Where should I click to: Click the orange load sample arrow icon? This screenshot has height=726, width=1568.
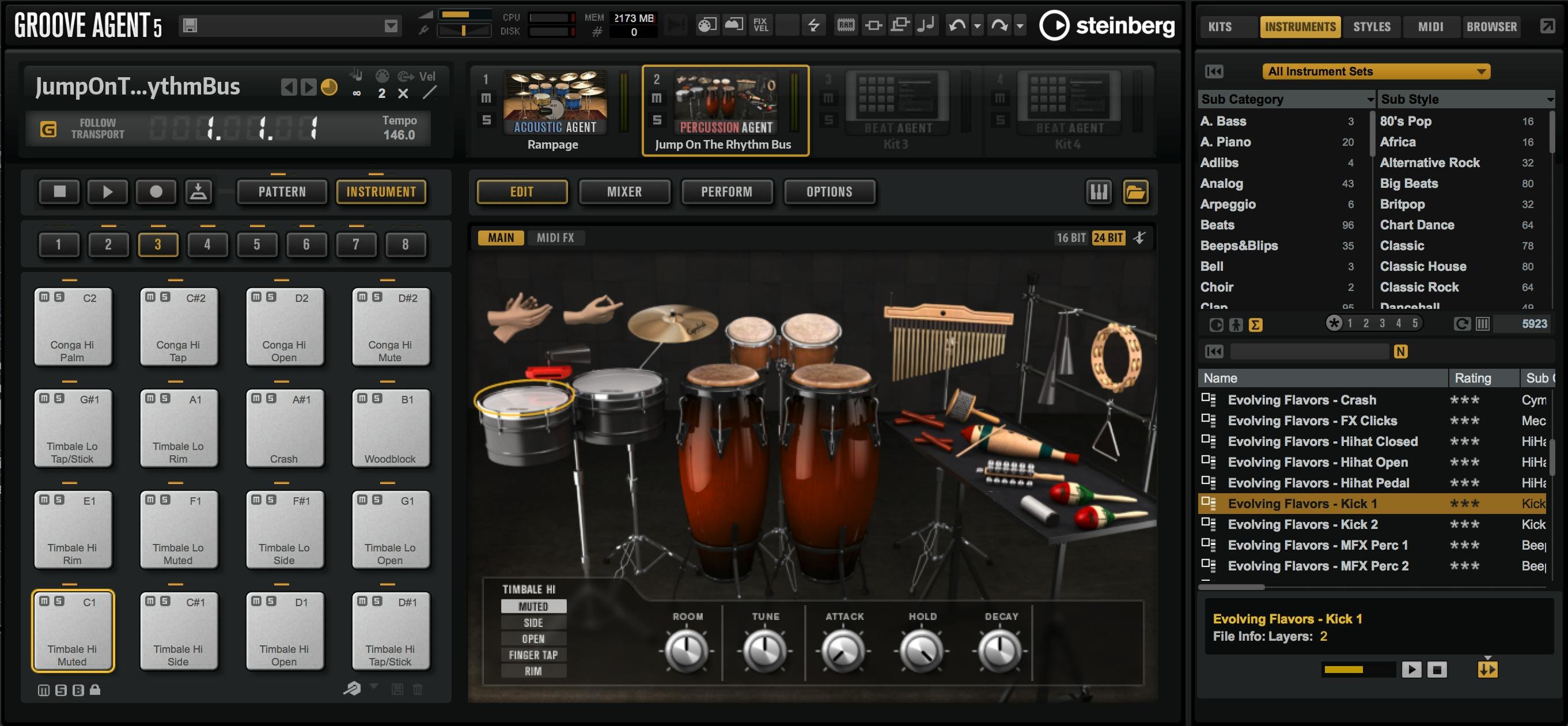coord(1487,670)
